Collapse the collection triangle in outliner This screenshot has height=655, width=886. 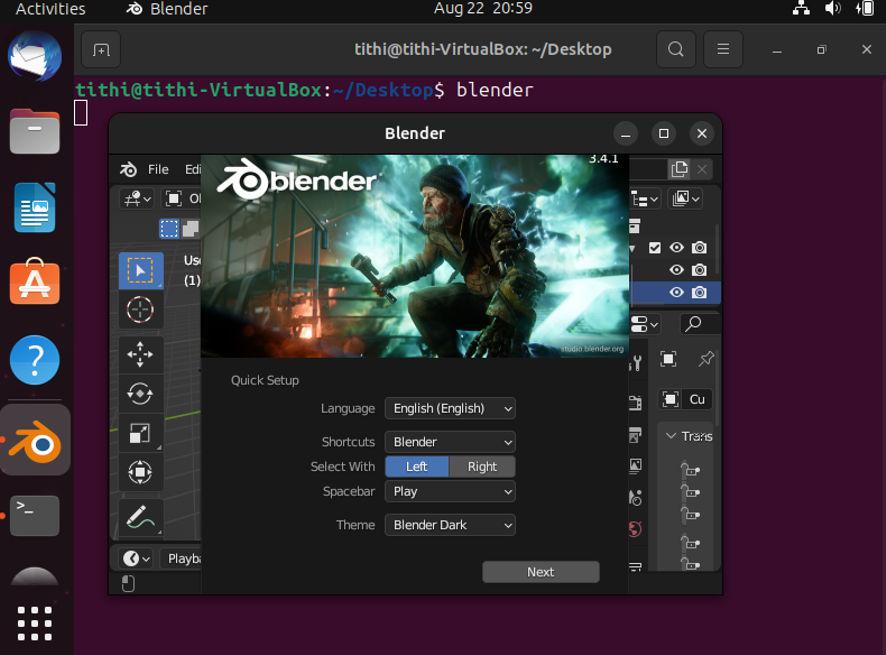[x=632, y=248]
